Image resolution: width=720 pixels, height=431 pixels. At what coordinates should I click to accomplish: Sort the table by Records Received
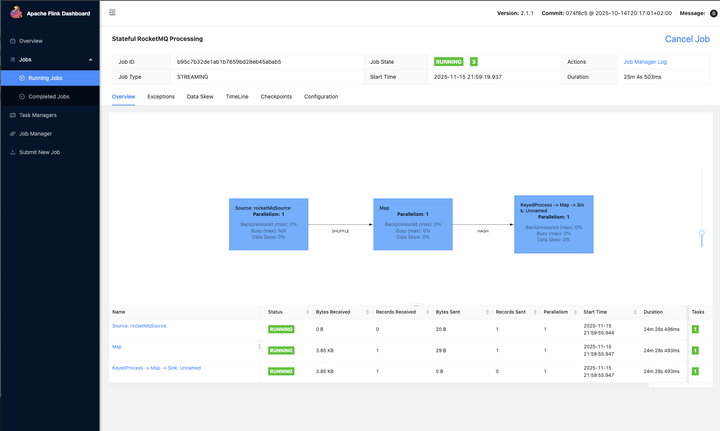pos(428,312)
